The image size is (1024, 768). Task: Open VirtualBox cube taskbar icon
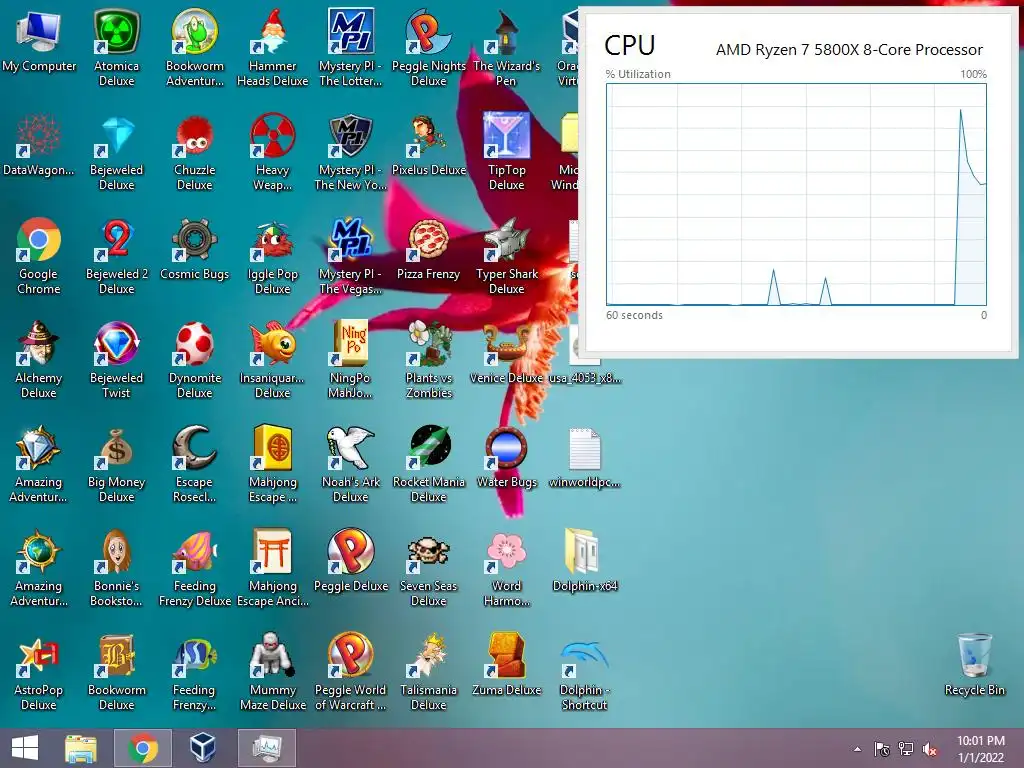(203, 748)
